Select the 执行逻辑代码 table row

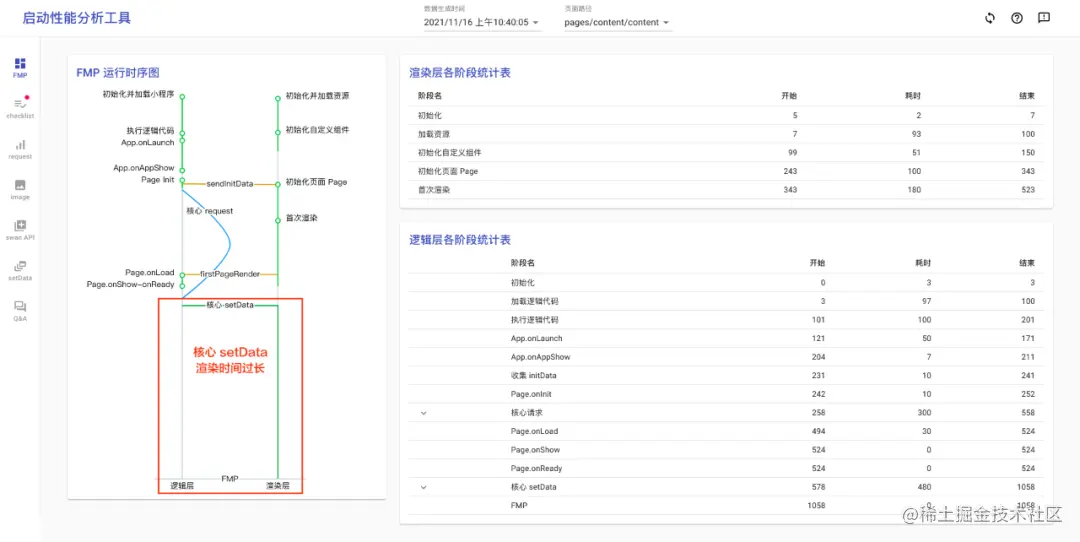coord(726,320)
